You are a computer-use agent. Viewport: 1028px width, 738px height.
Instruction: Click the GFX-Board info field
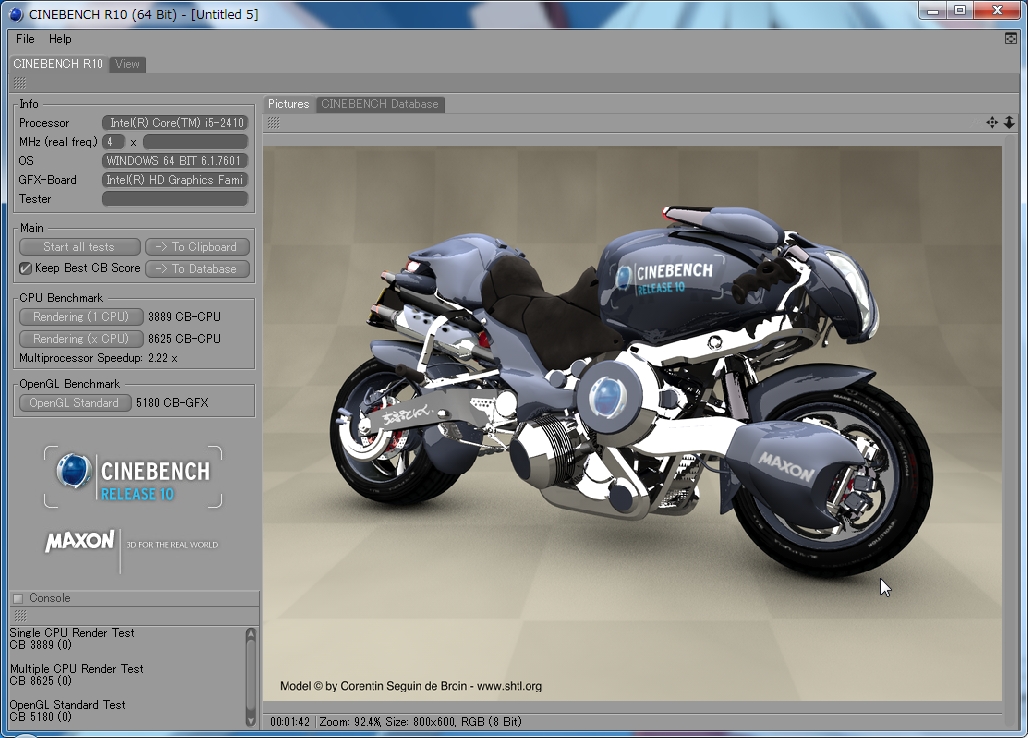point(175,180)
